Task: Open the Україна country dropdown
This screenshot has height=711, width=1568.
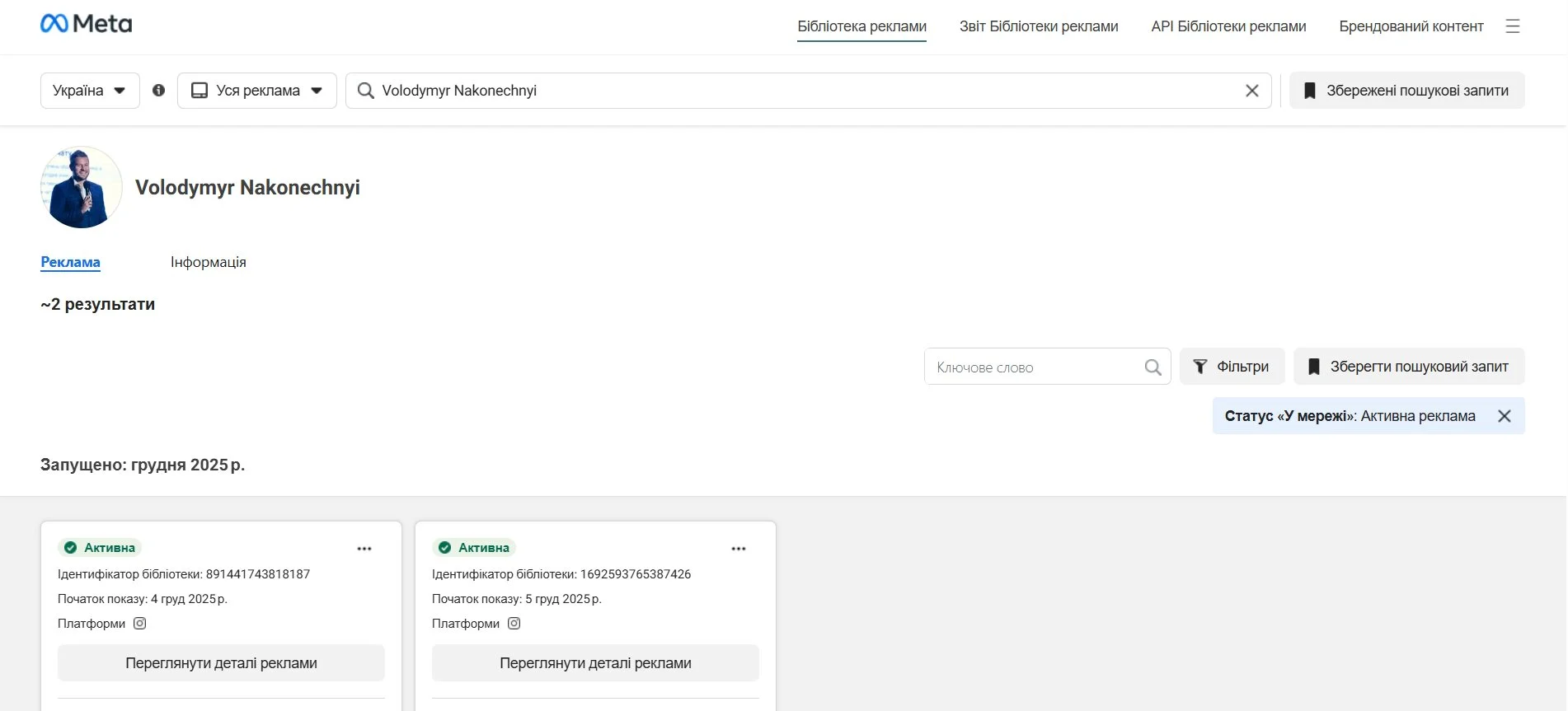Action: click(90, 91)
